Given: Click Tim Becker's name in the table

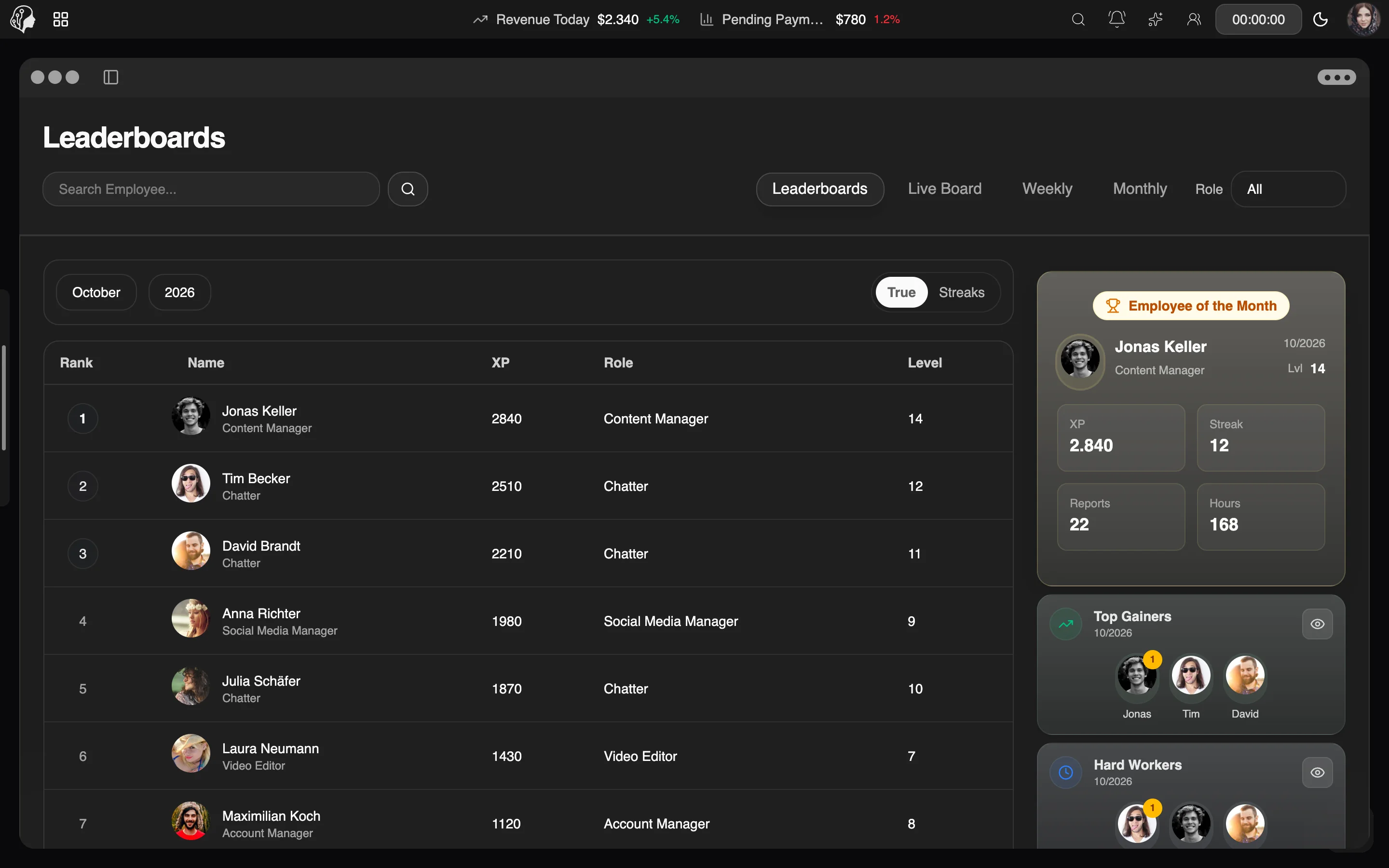Looking at the screenshot, I should point(256,478).
